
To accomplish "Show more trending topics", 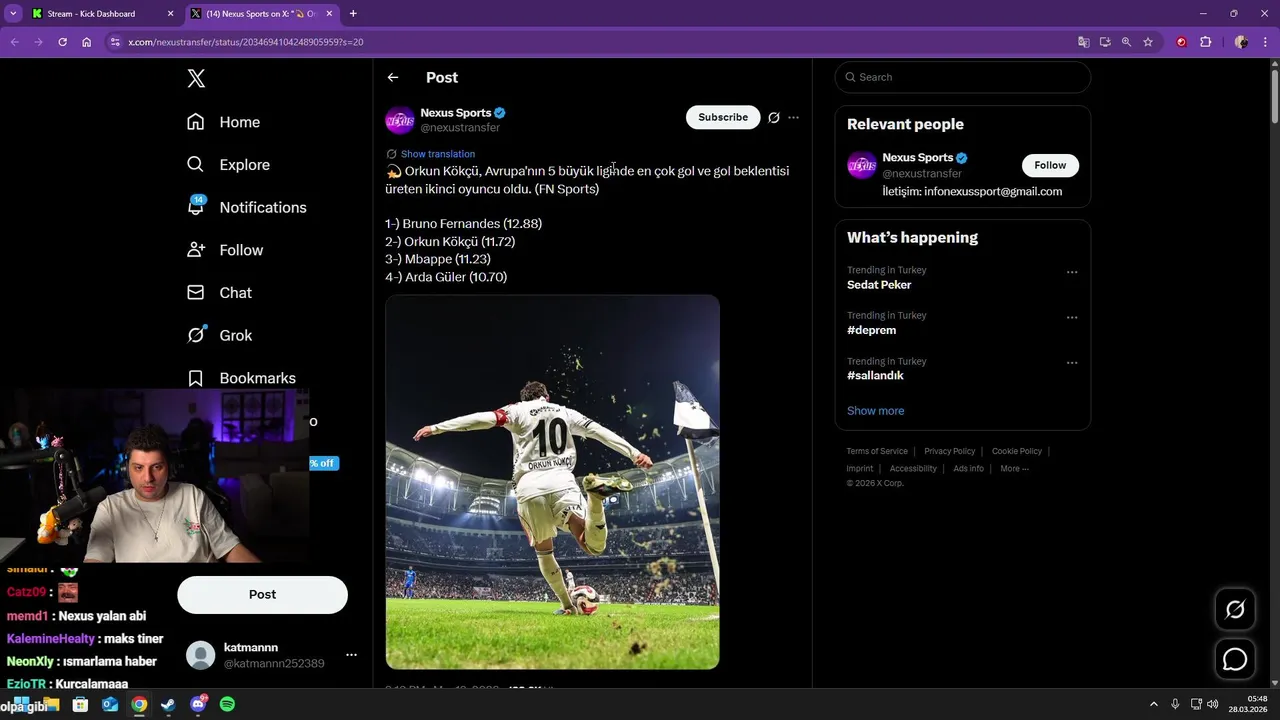I will [875, 411].
